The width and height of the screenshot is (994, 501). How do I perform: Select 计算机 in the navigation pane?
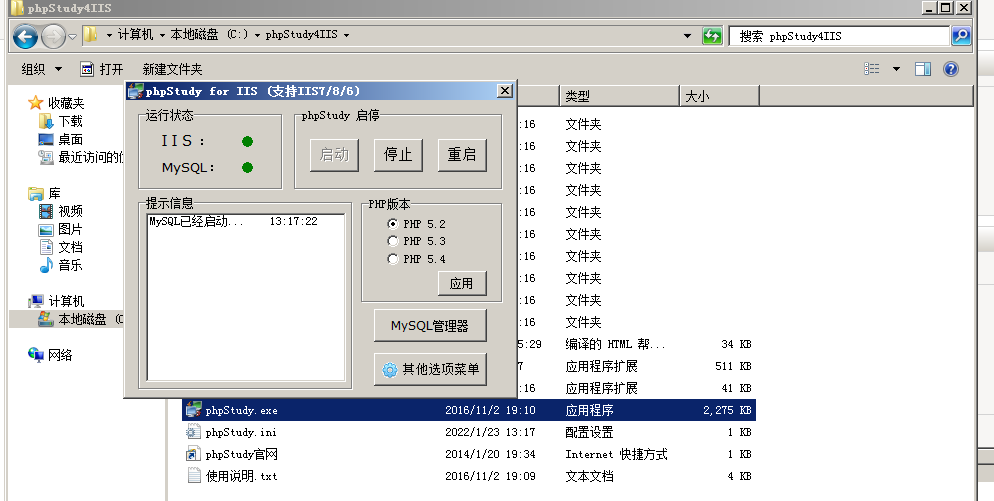pyautogui.click(x=66, y=301)
